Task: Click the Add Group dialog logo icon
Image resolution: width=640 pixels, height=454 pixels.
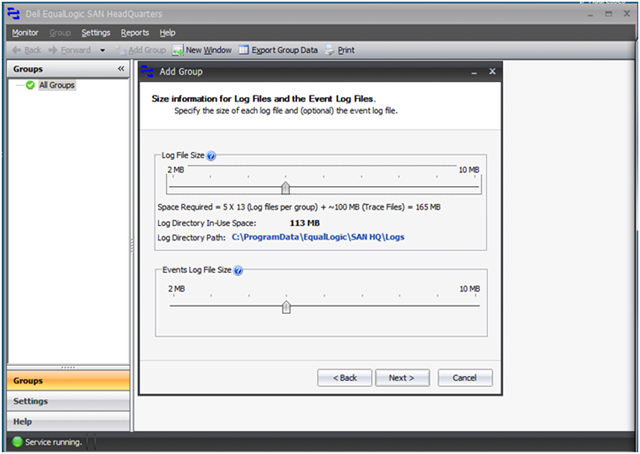Action: (x=147, y=71)
